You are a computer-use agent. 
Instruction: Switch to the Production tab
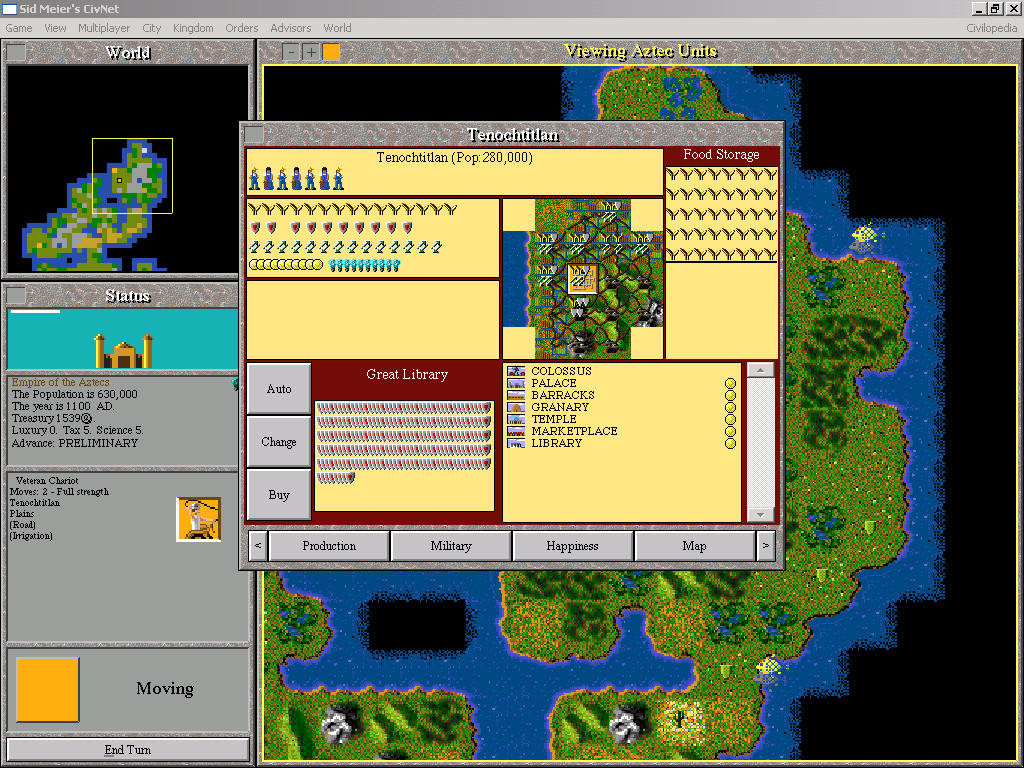point(329,546)
